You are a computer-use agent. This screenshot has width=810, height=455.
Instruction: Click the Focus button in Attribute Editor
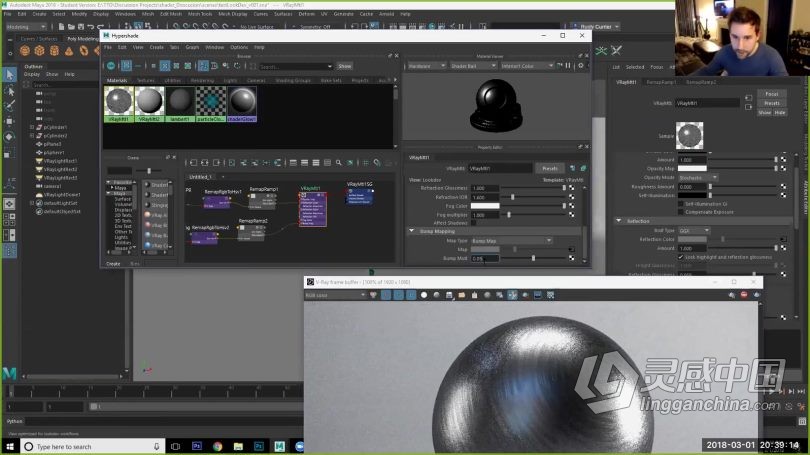coord(772,94)
